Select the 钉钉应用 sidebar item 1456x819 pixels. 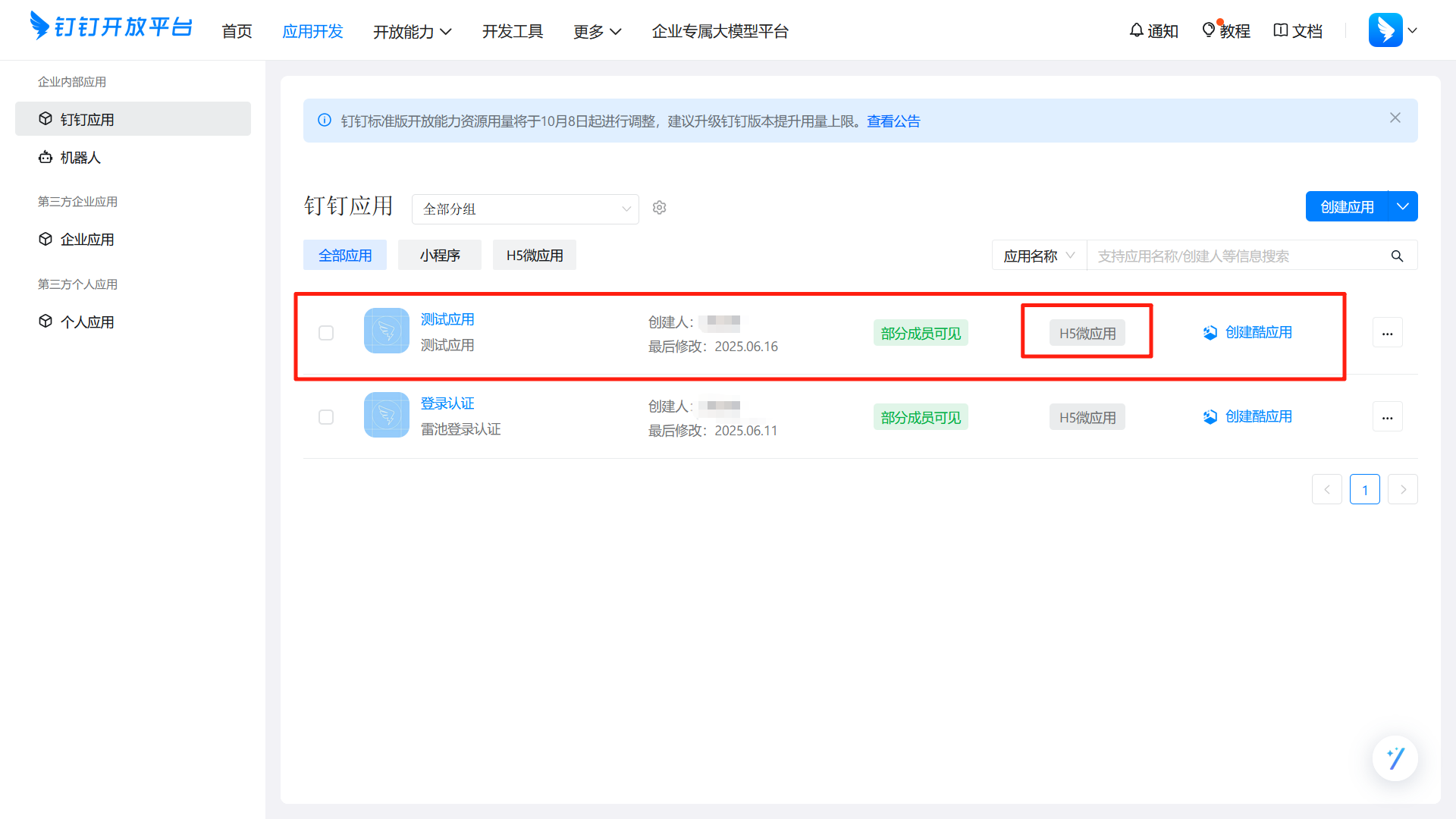(133, 119)
